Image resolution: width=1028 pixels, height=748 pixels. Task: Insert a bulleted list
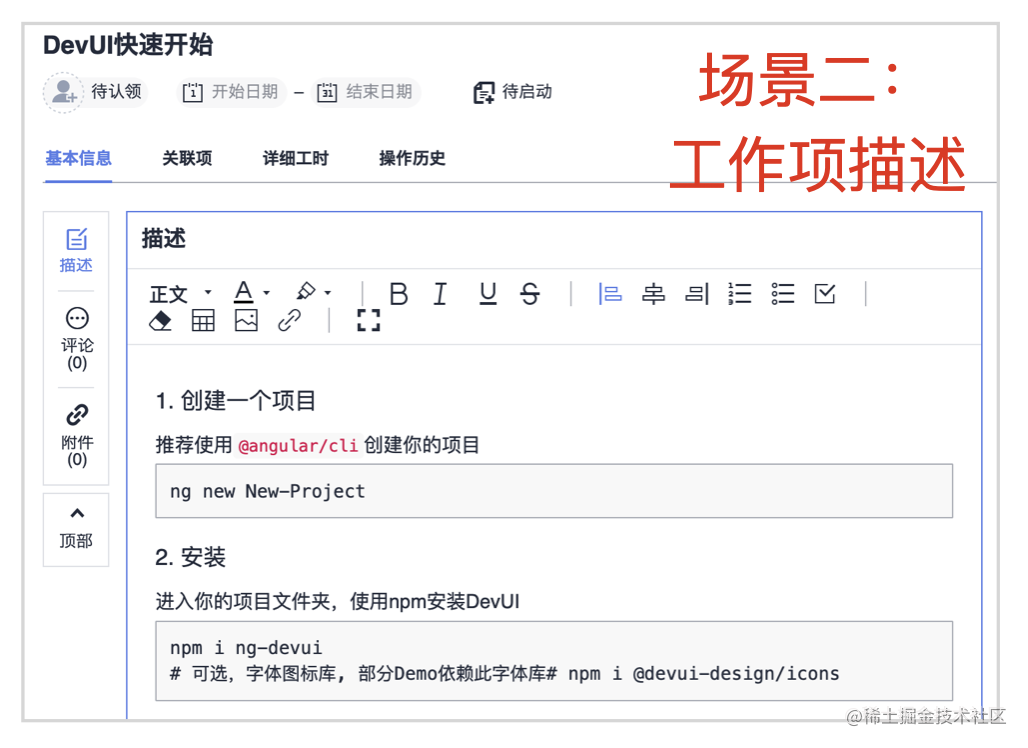(x=783, y=294)
